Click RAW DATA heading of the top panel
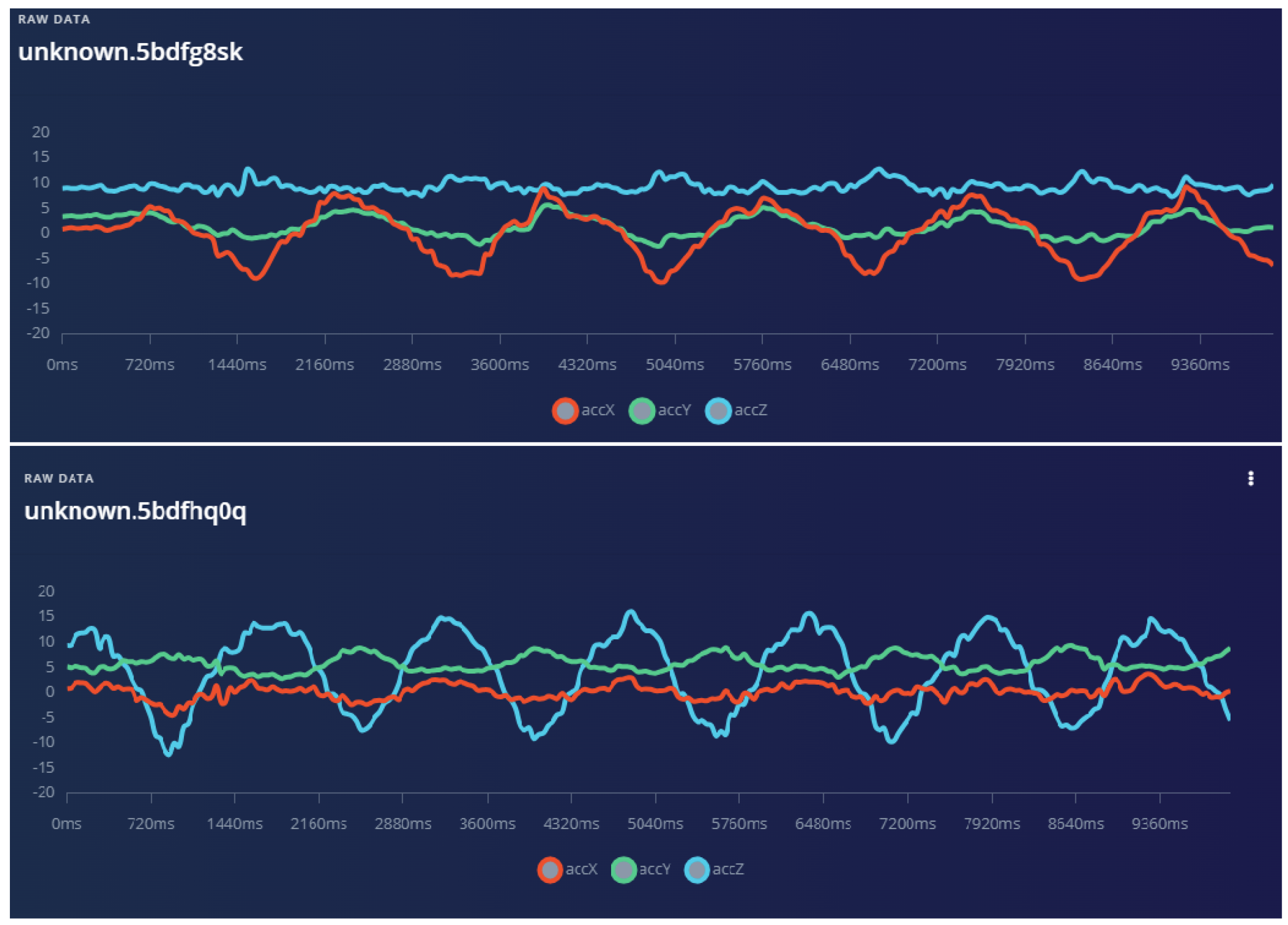This screenshot has height=925, width=1288. click(x=54, y=19)
